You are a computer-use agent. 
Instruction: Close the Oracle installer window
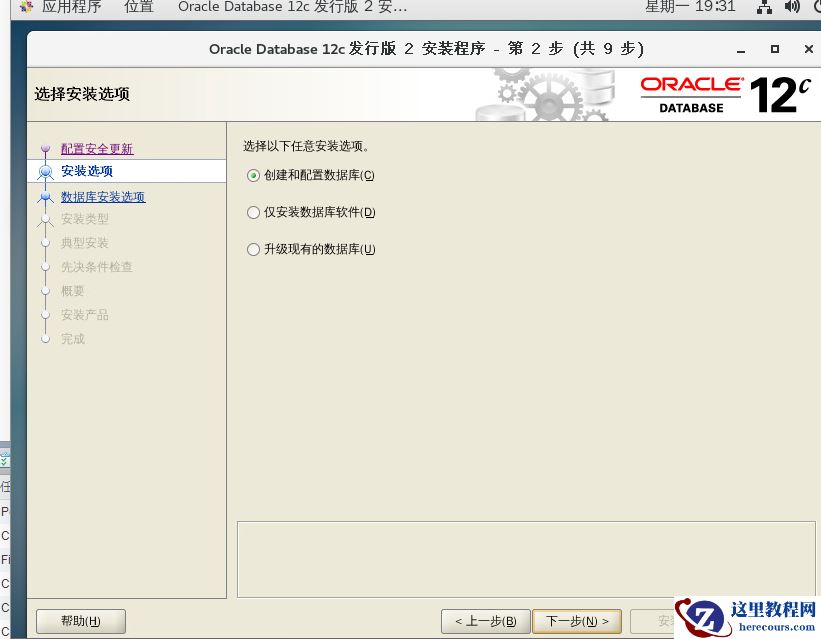coord(808,49)
